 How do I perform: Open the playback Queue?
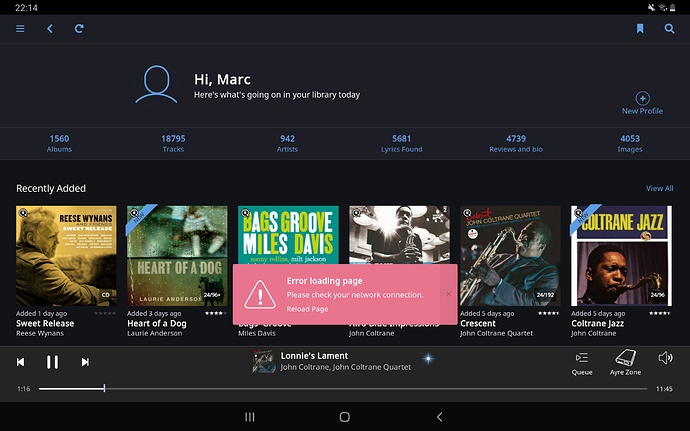pyautogui.click(x=582, y=363)
